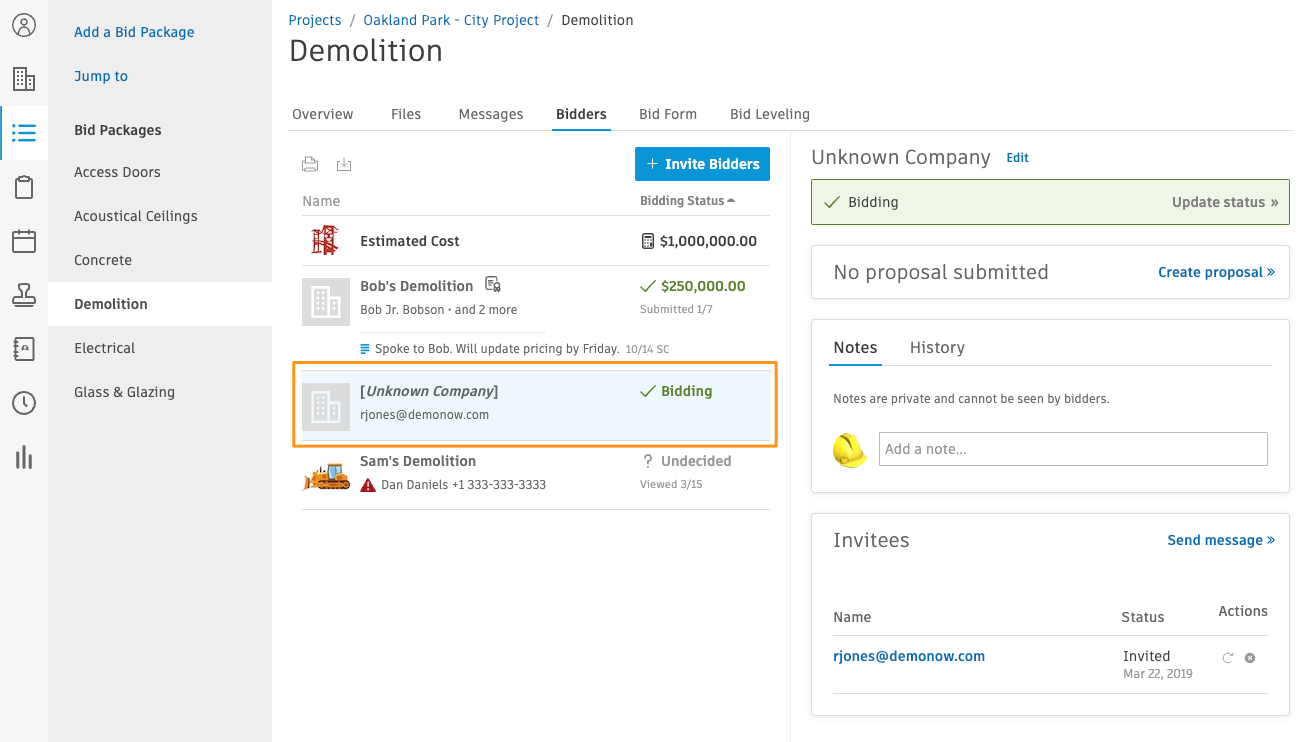This screenshot has width=1308, height=742.
Task: Click the warning icon beside Dan Daniels
Action: pyautogui.click(x=370, y=485)
